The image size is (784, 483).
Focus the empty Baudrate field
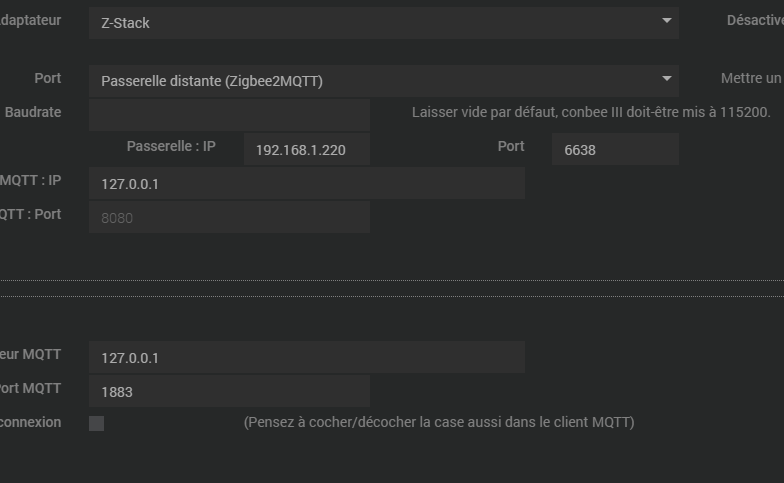(x=229, y=115)
